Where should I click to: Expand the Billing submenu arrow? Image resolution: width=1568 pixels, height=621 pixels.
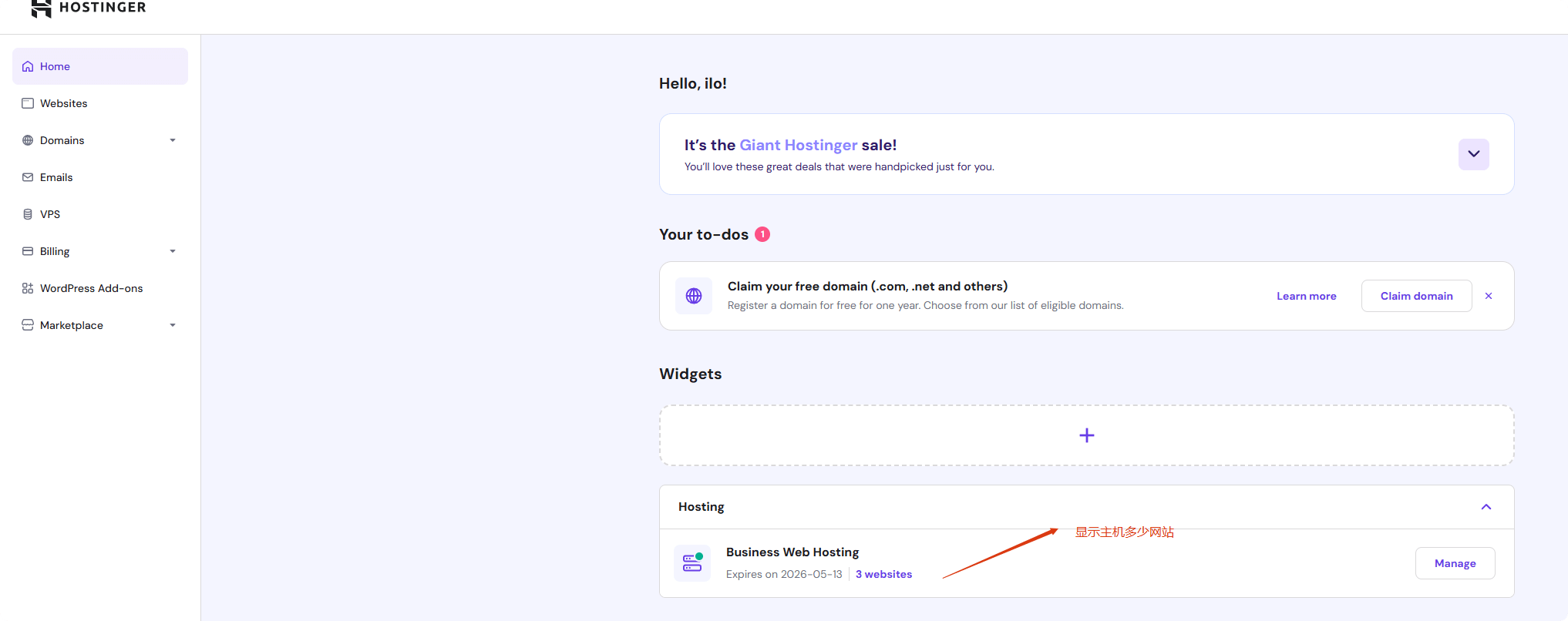point(173,251)
